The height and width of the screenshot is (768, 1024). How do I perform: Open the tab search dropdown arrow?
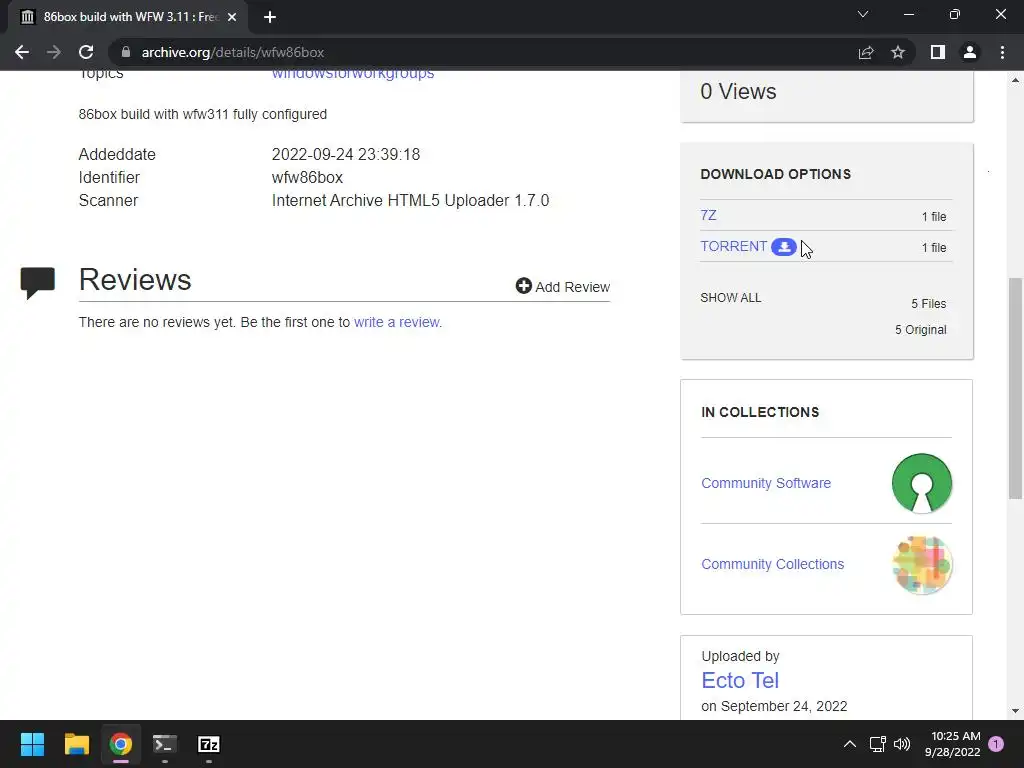pyautogui.click(x=863, y=14)
